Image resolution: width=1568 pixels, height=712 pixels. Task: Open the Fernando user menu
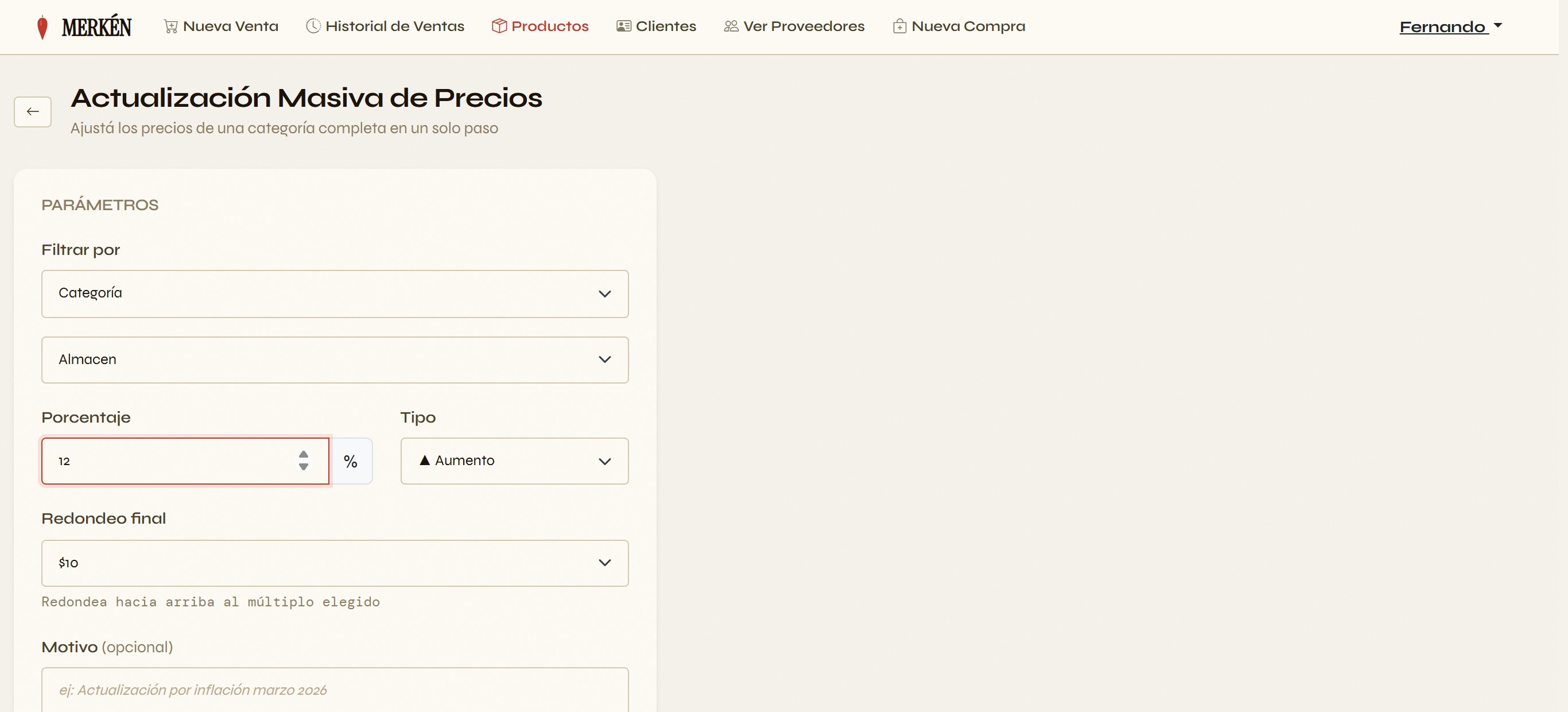click(x=1451, y=27)
